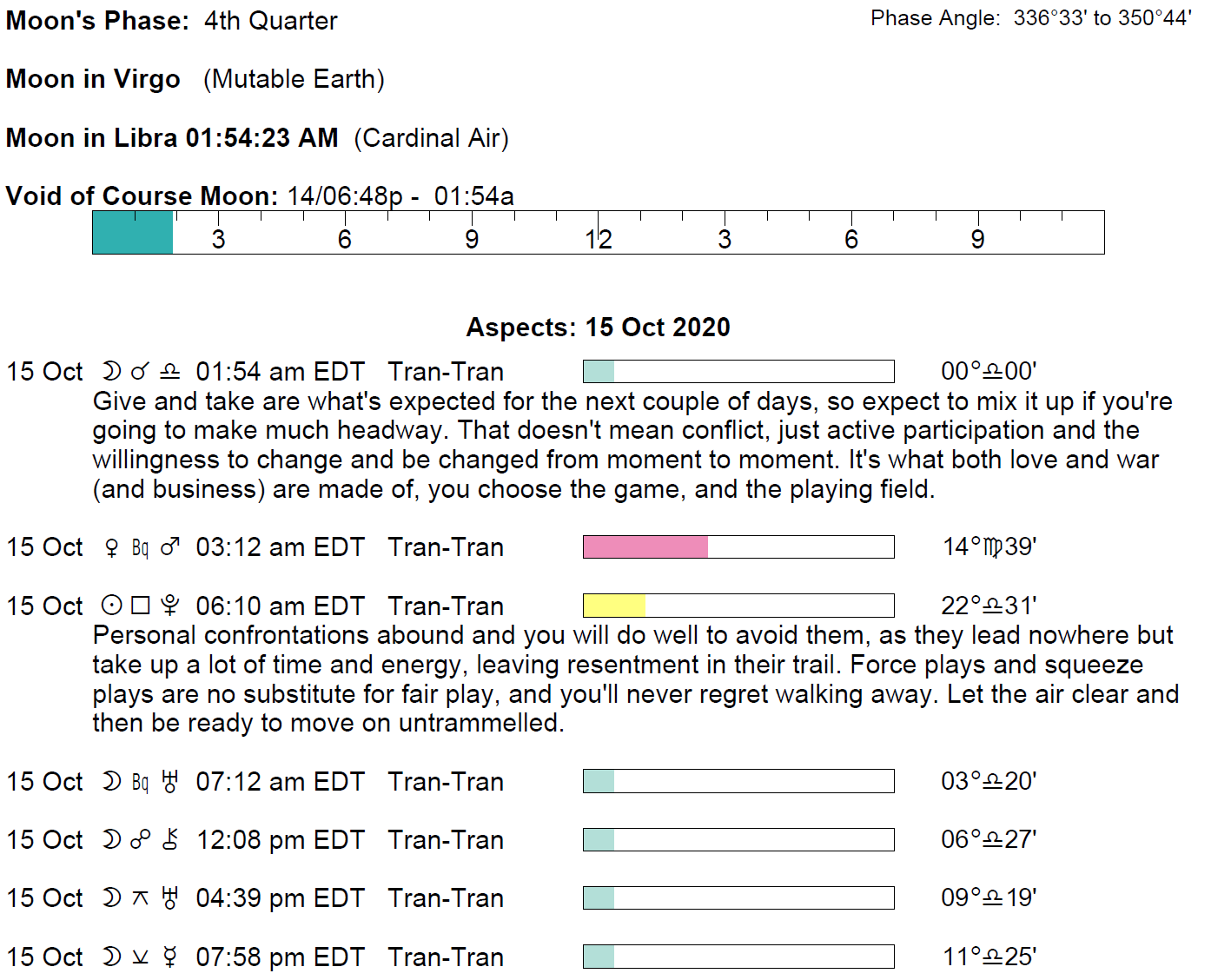The image size is (1231, 980).
Task: Click the 22° Libra 31' position value
Action: 989,606
